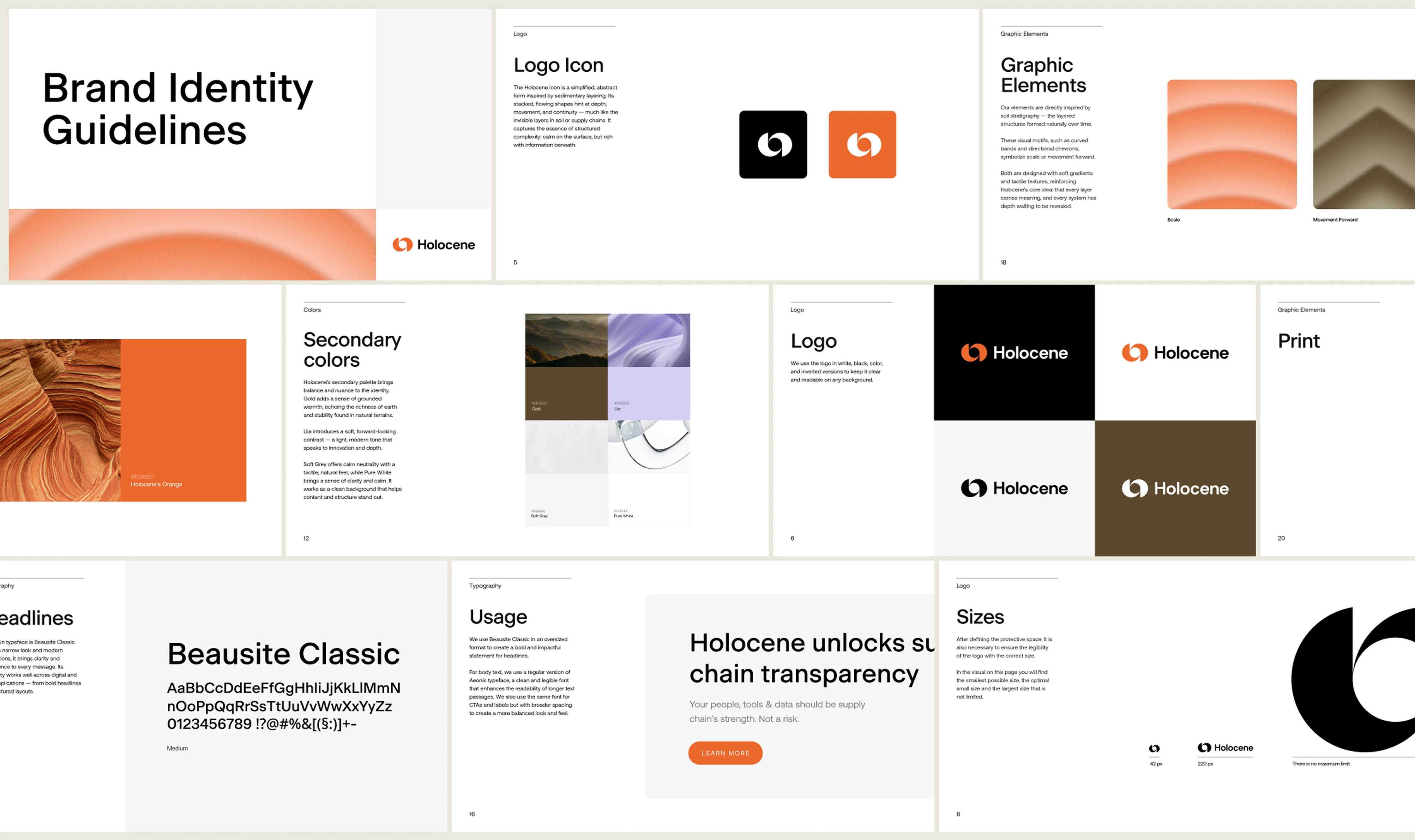Click the Movement Forward chevron graphic
Image resolution: width=1415 pixels, height=840 pixels.
(x=1364, y=144)
